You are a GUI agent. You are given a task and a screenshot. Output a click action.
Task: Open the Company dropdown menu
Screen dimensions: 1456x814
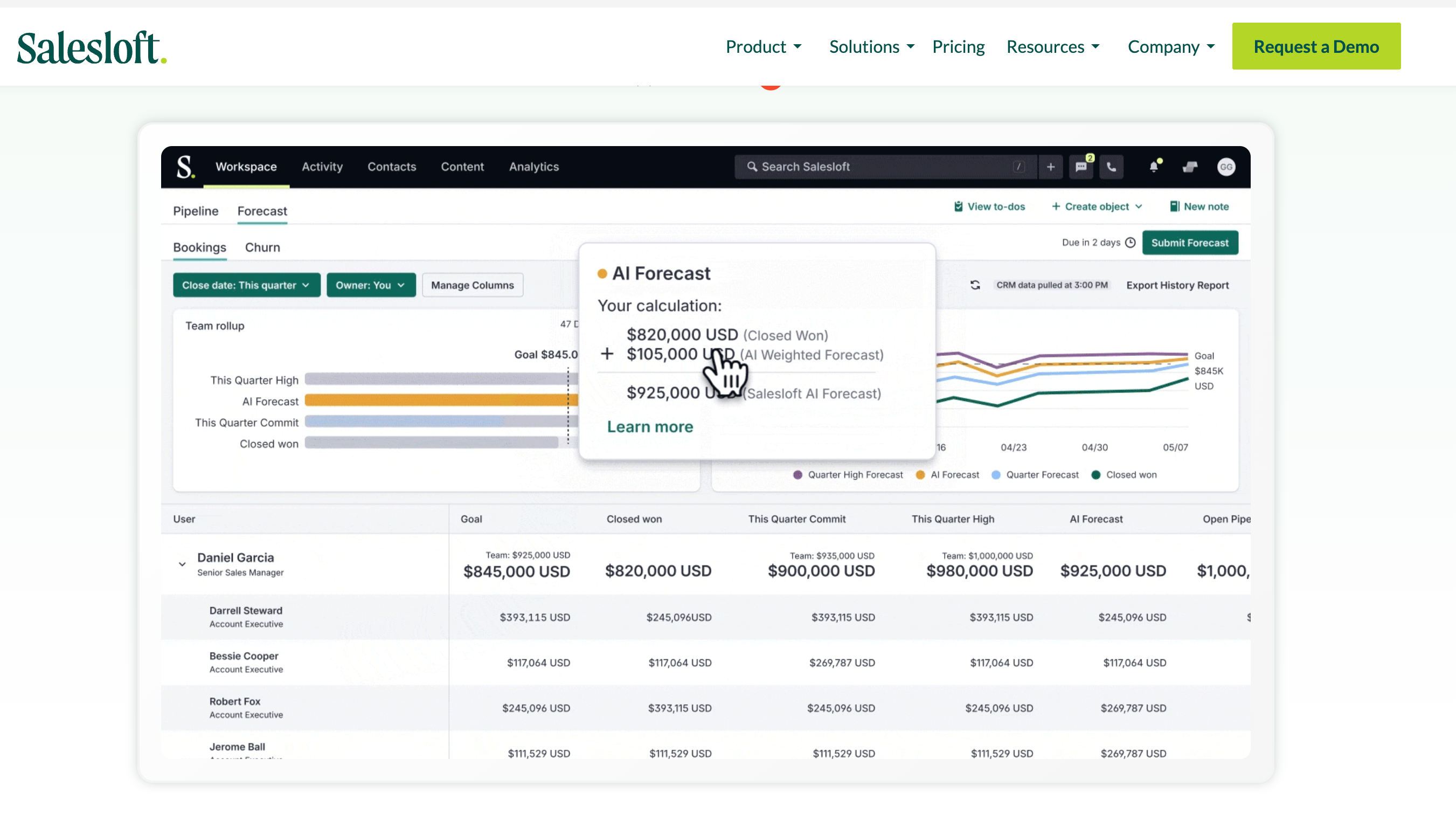pyautogui.click(x=1171, y=46)
